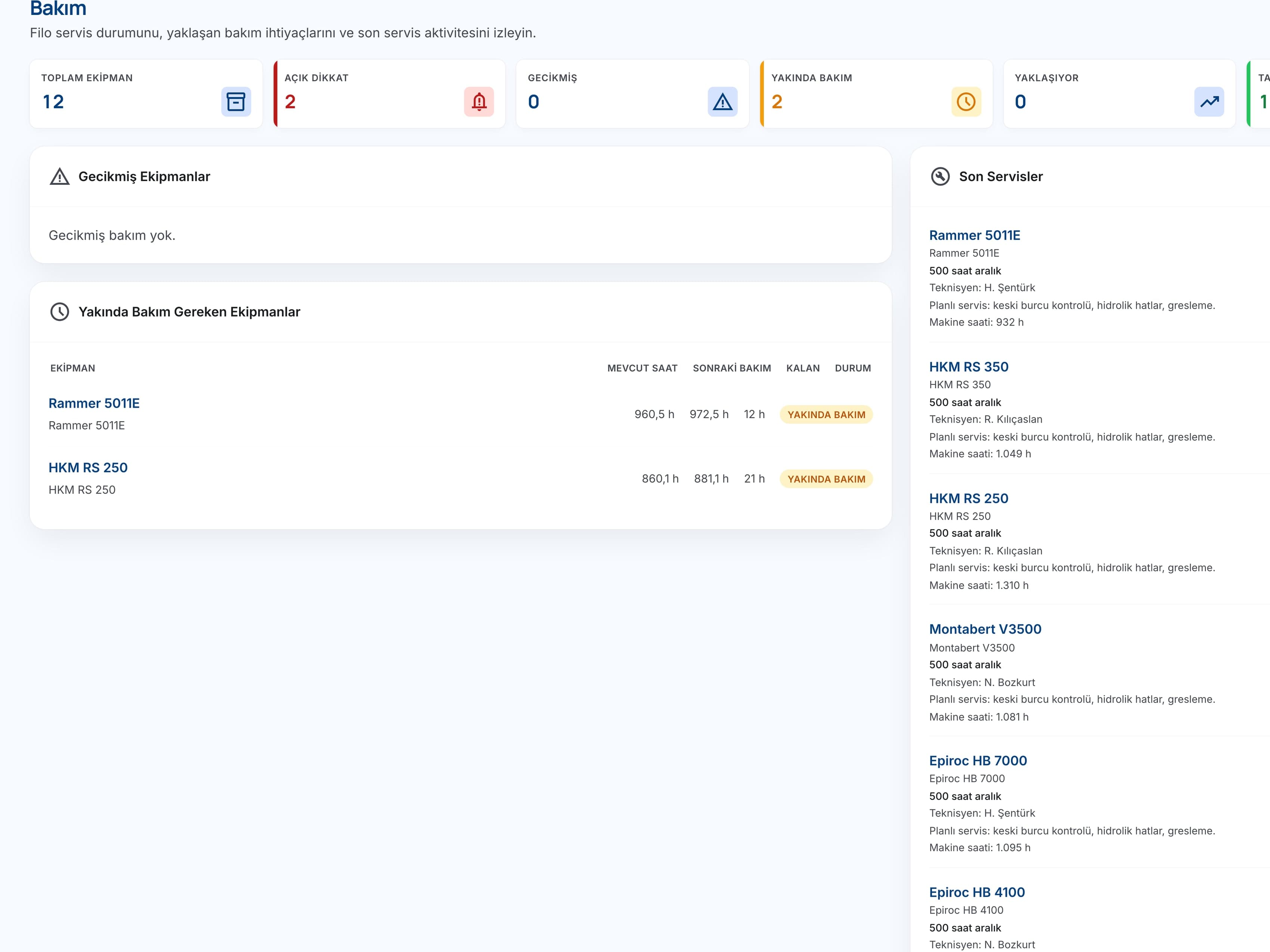Screen dimensions: 1270x952
Task: Open Epiroc HB 7000 service entry
Action: coord(978,760)
